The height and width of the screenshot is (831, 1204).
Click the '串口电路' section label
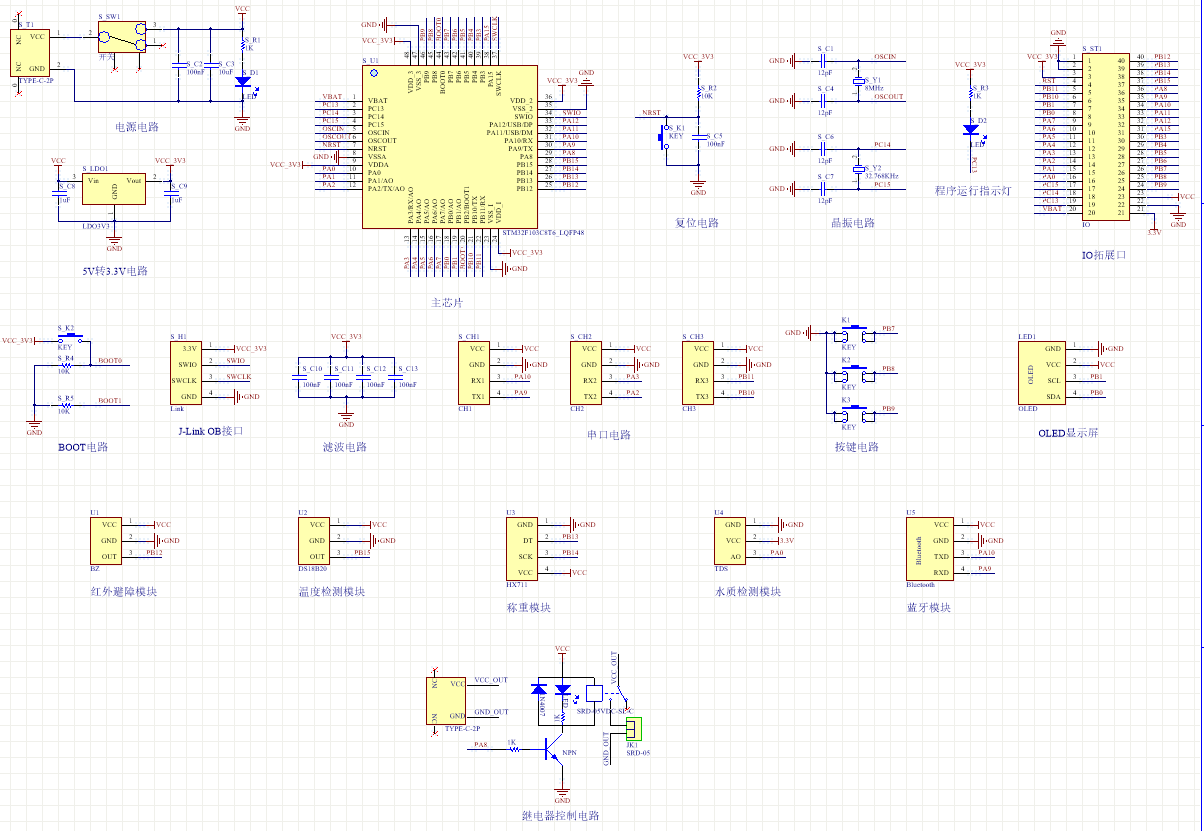(x=609, y=435)
